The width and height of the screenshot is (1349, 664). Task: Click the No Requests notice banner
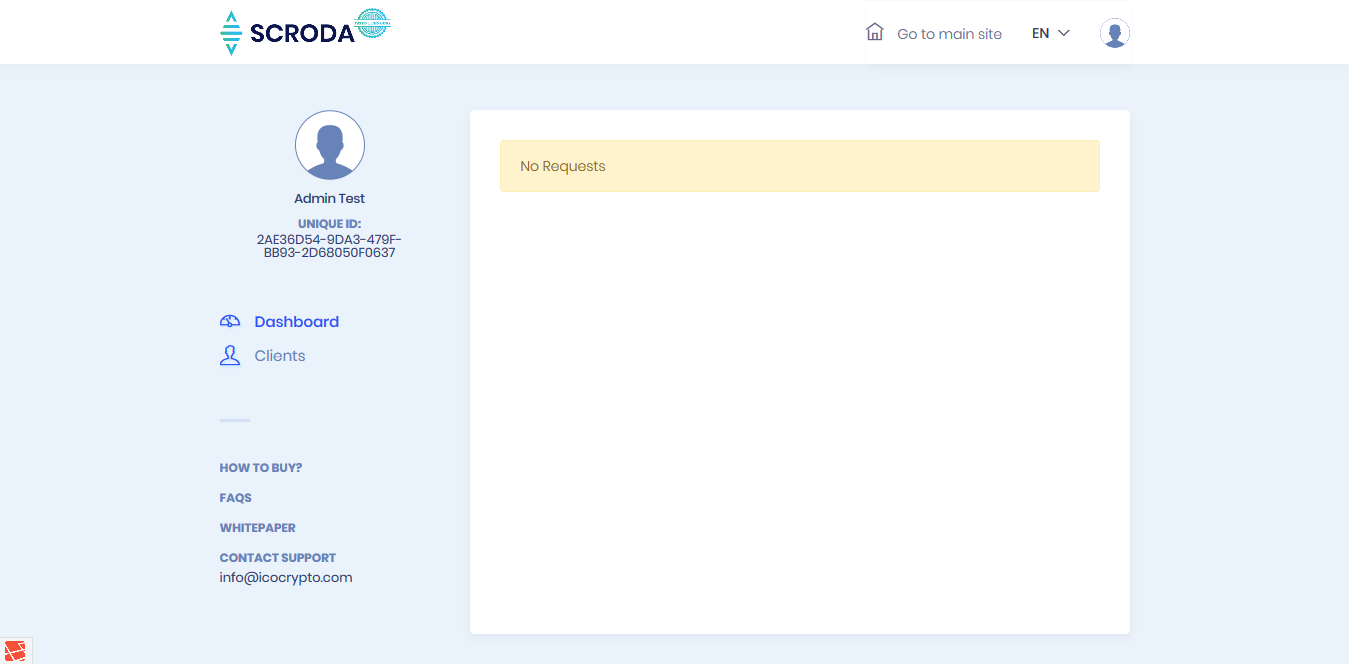[x=799, y=166]
